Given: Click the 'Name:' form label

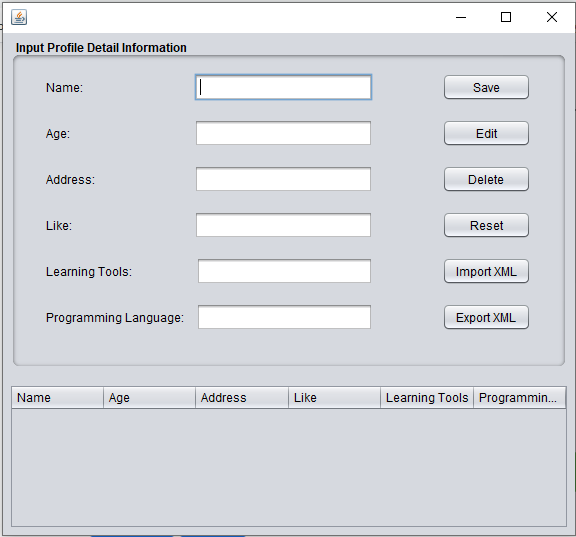Looking at the screenshot, I should [64, 88].
